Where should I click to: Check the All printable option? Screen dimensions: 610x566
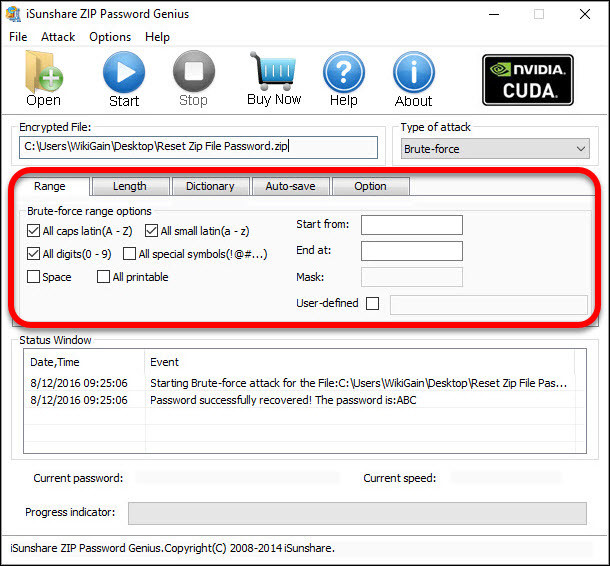click(x=103, y=277)
